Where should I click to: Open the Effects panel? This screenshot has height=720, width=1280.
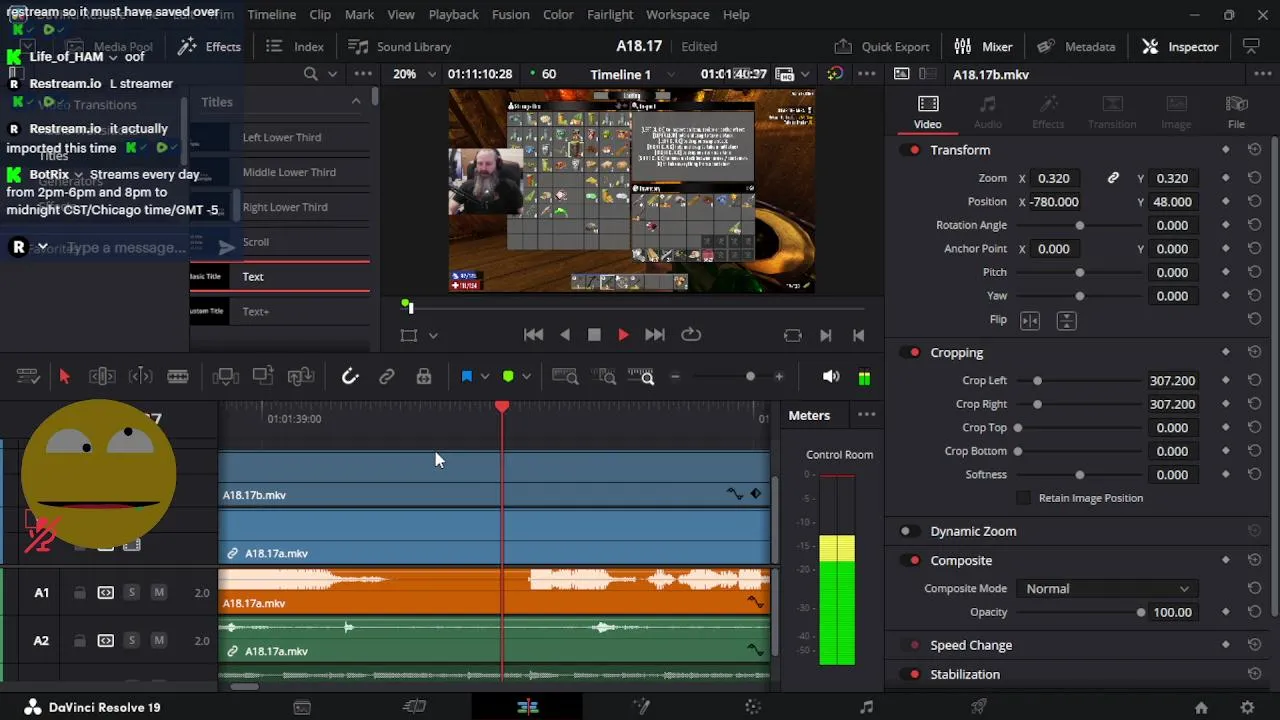209,46
